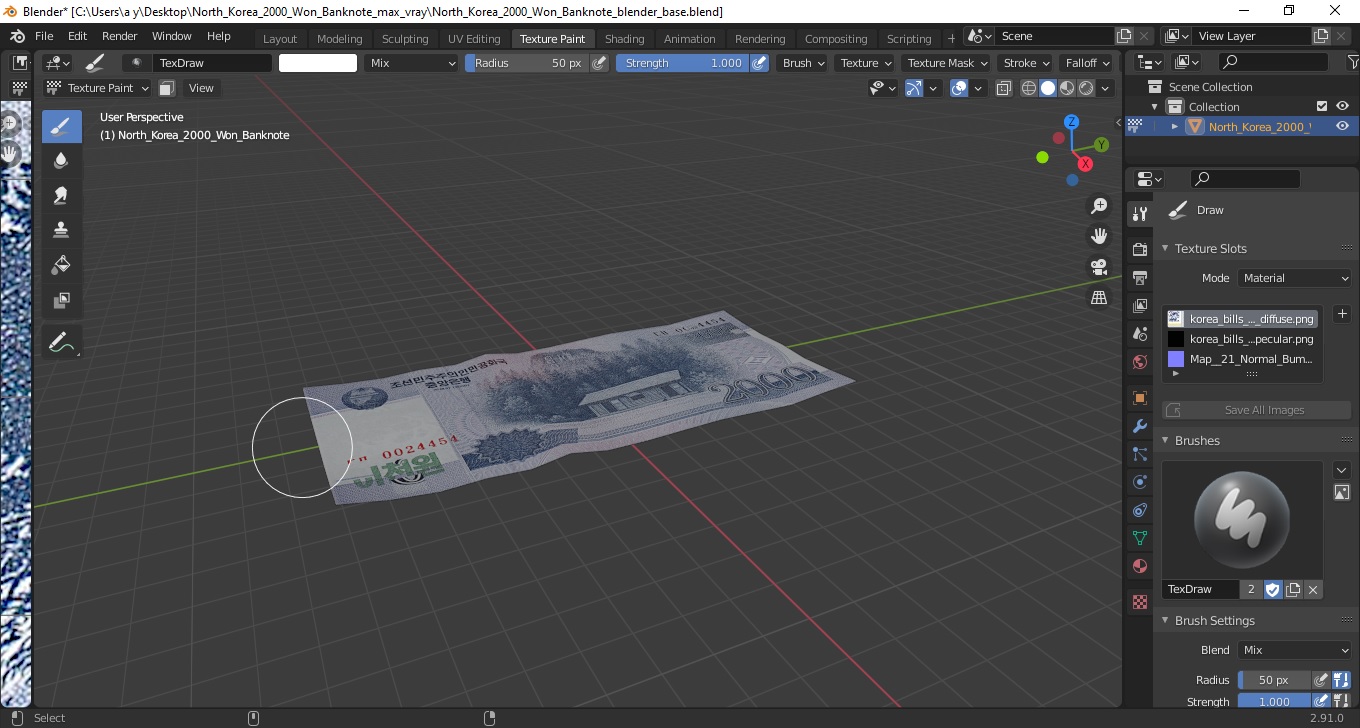Toggle the camera view icon

click(x=1099, y=267)
